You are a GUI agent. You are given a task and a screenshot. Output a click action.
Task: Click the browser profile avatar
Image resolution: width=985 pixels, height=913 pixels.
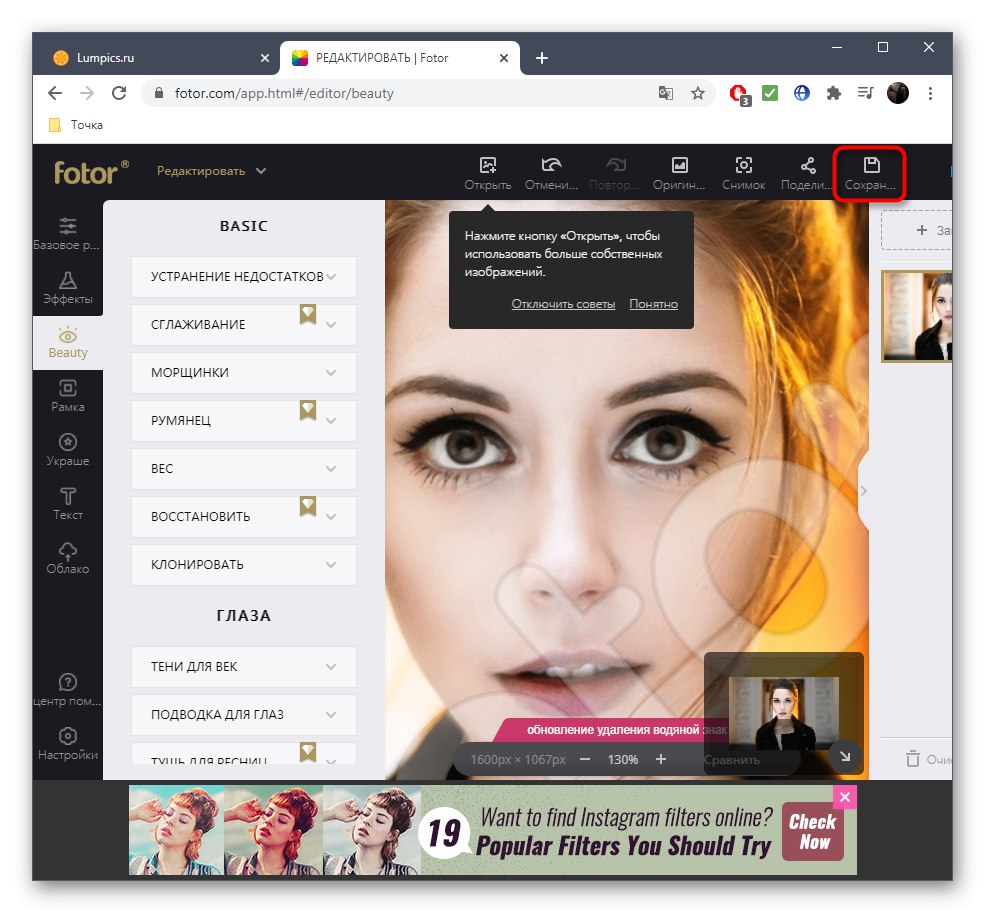(x=898, y=93)
